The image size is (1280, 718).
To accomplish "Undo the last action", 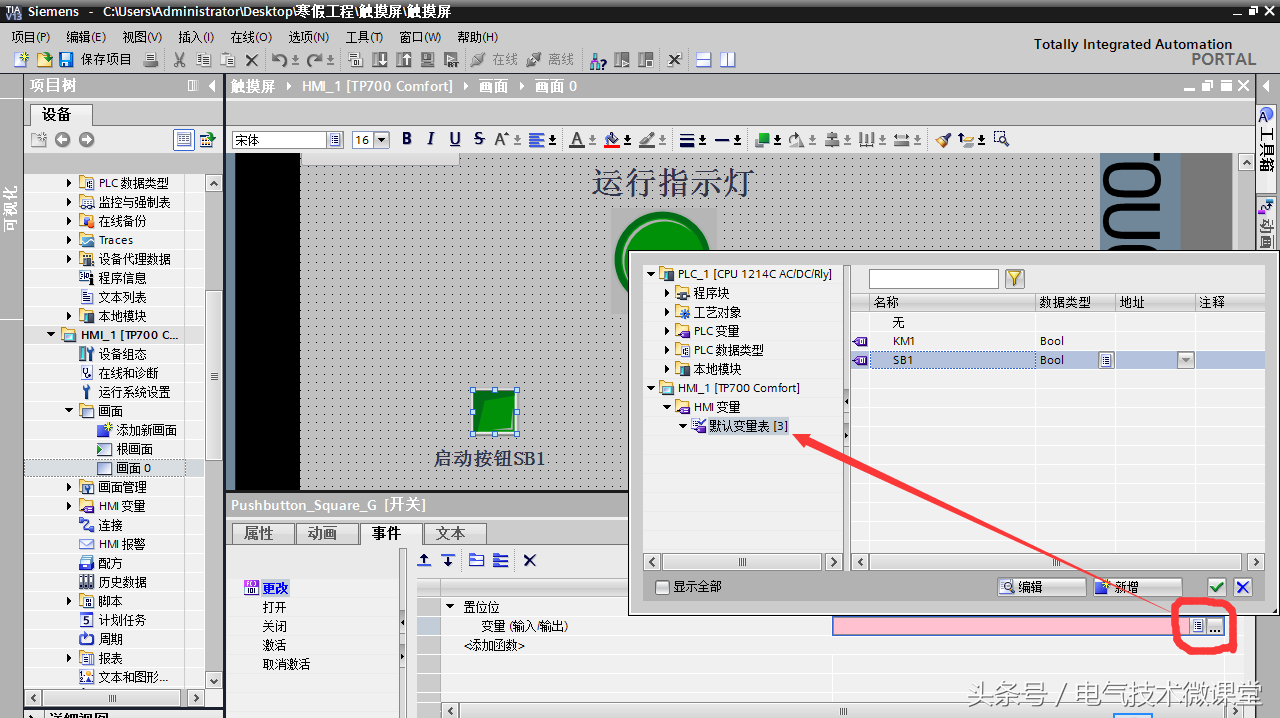I will click(x=279, y=60).
